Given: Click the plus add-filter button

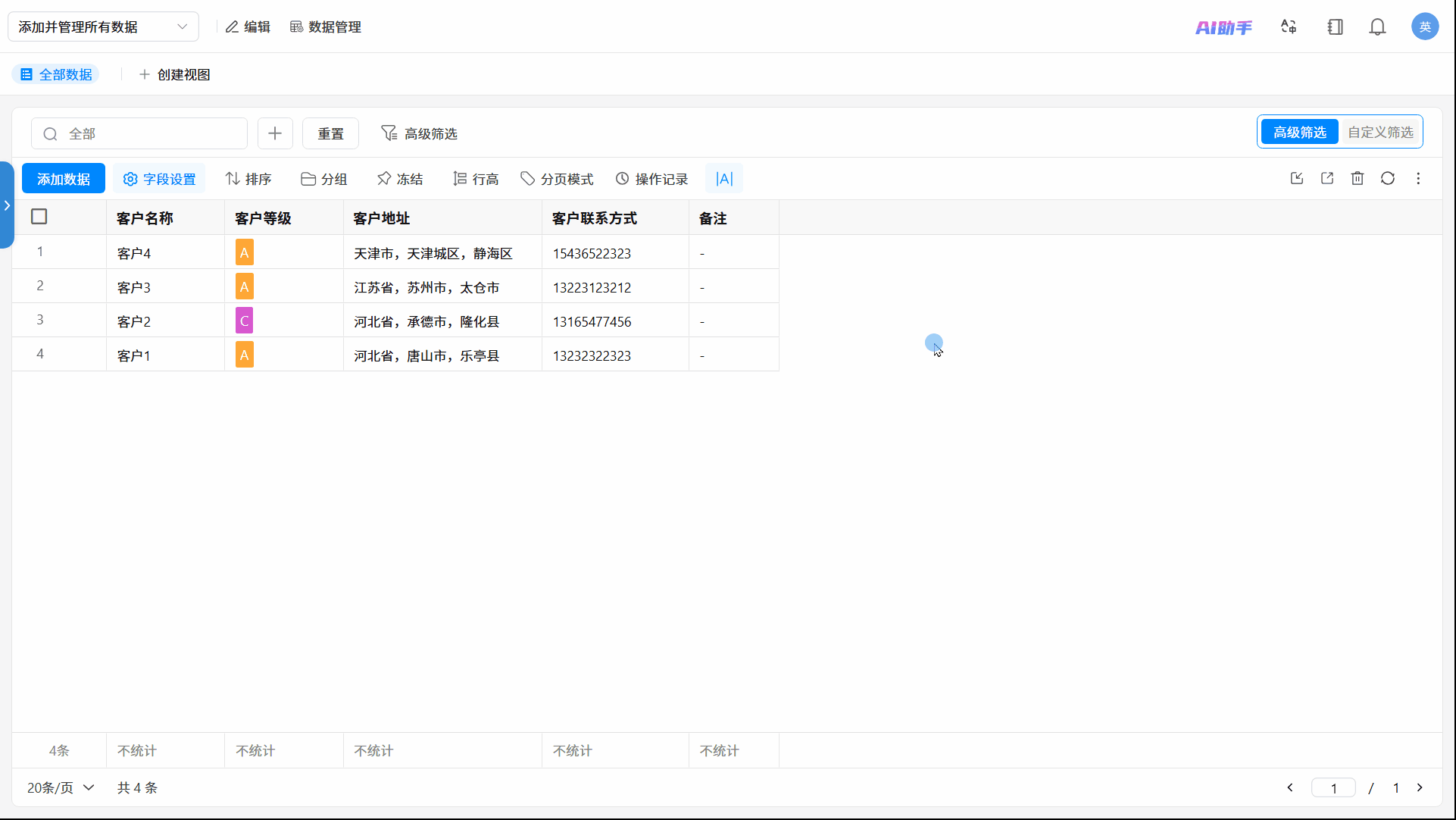Looking at the screenshot, I should point(275,133).
